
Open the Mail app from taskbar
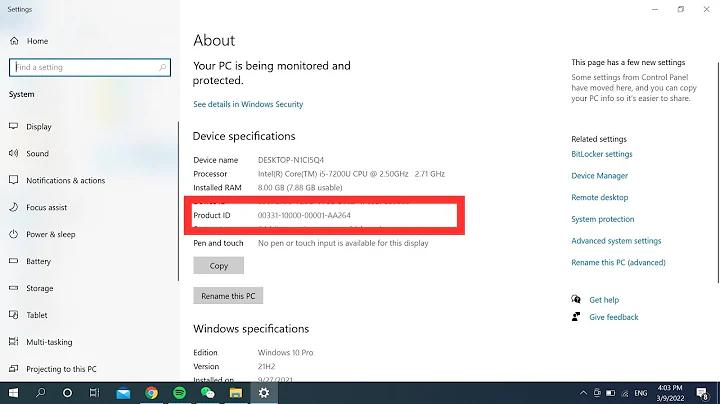[x=123, y=393]
